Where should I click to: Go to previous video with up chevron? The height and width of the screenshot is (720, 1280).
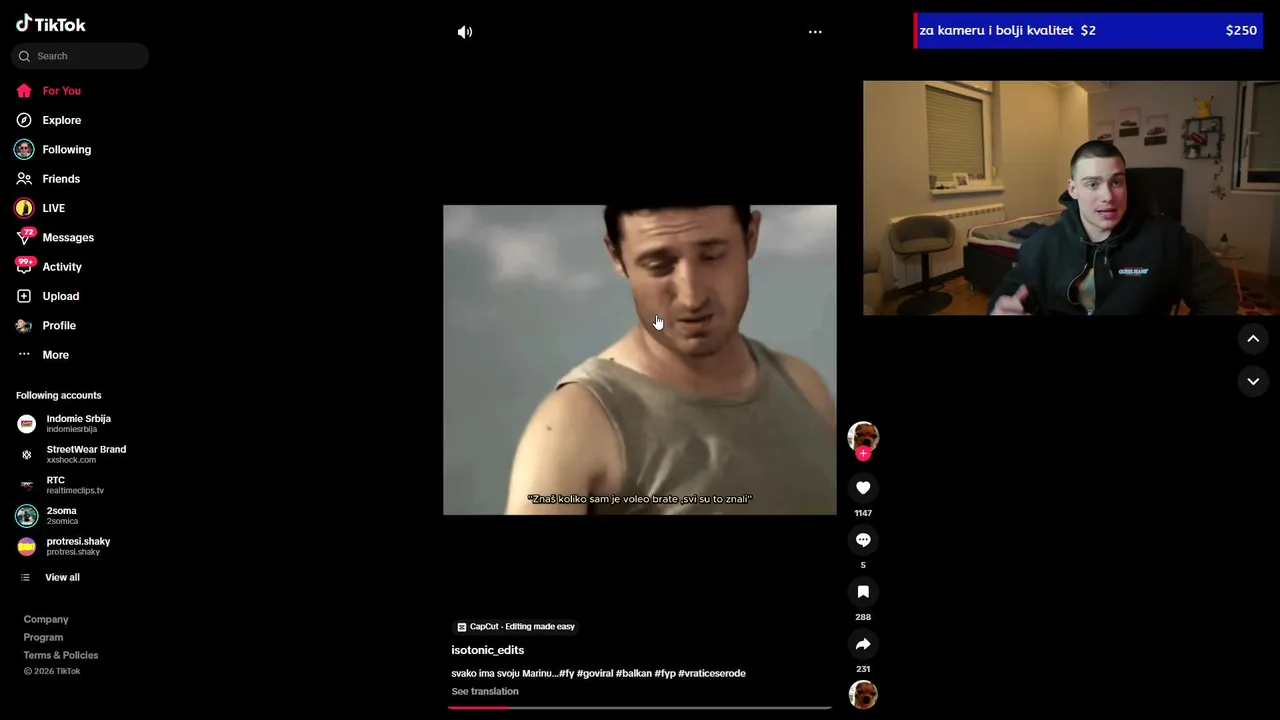(1253, 339)
